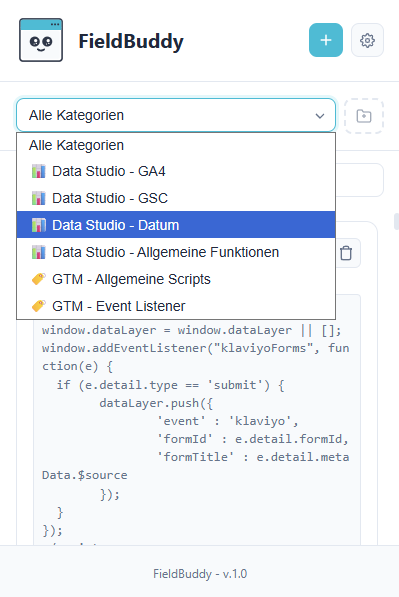Choose Data Studio - GA4 category
The width and height of the screenshot is (399, 597).
(176, 171)
